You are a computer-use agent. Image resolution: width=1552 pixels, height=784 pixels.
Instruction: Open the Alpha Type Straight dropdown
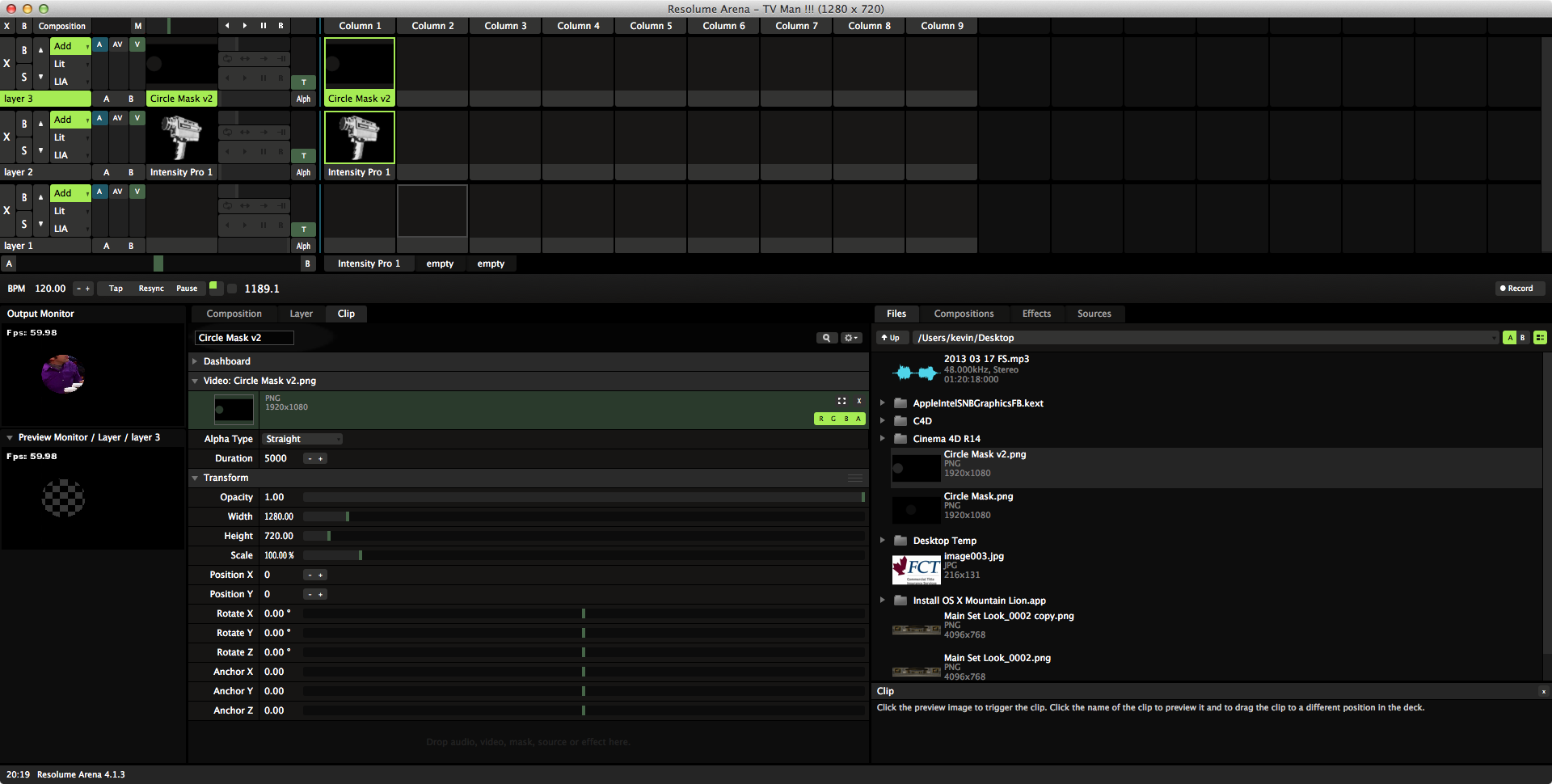[x=303, y=439]
